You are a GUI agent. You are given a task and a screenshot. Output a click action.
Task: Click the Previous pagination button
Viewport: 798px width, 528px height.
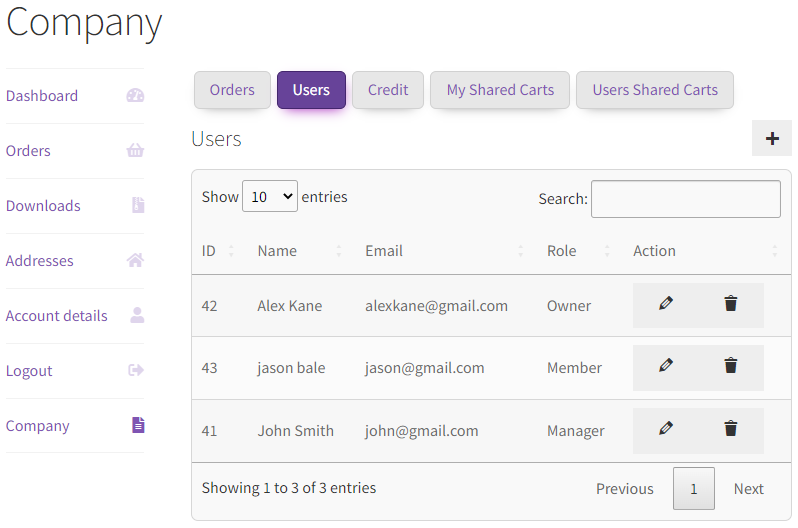tap(624, 489)
